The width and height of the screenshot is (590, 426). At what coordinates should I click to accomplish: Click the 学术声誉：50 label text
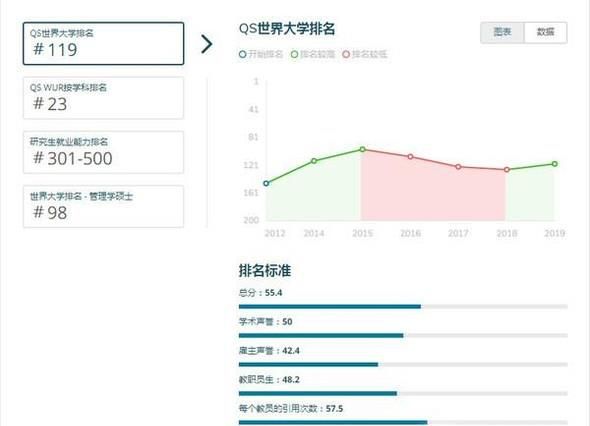coord(266,322)
